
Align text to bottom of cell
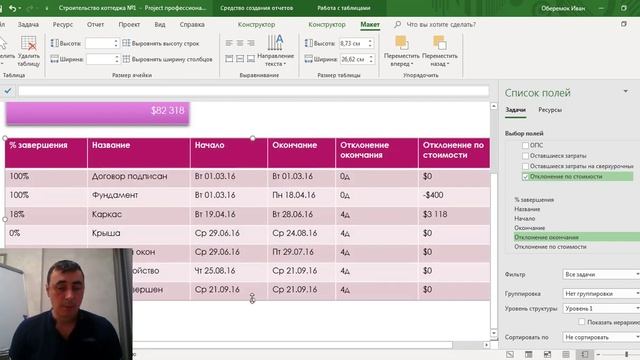251,59
